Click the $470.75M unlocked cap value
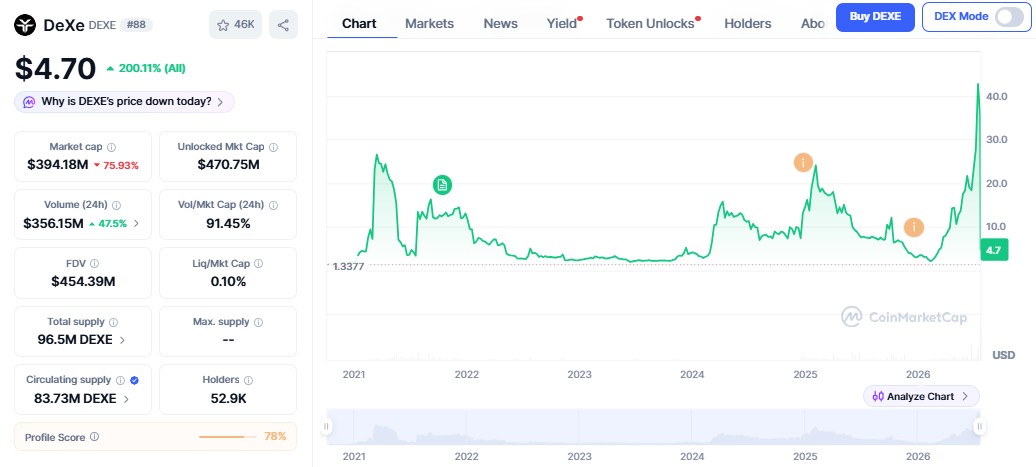The width and height of the screenshot is (1036, 467). [228, 164]
